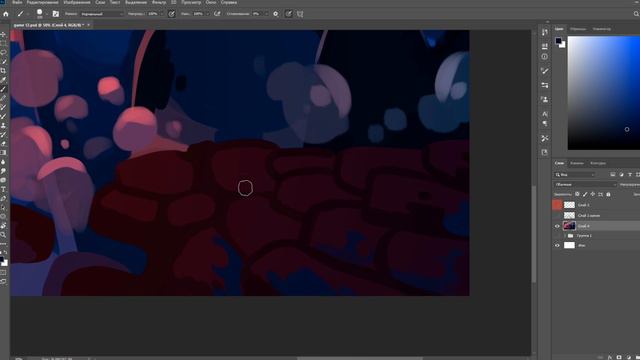Open the layer filter type dropdown
Image resolution: width=640 pixels, height=360 pixels.
coord(575,175)
